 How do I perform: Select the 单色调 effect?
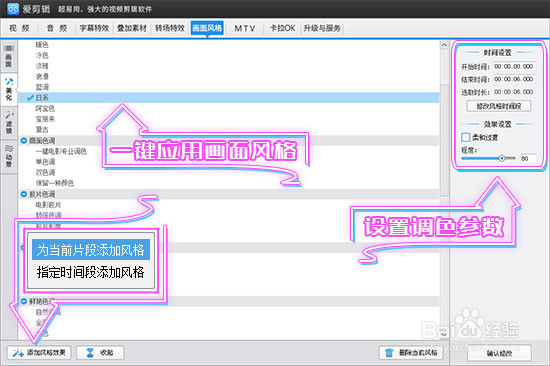(45, 162)
